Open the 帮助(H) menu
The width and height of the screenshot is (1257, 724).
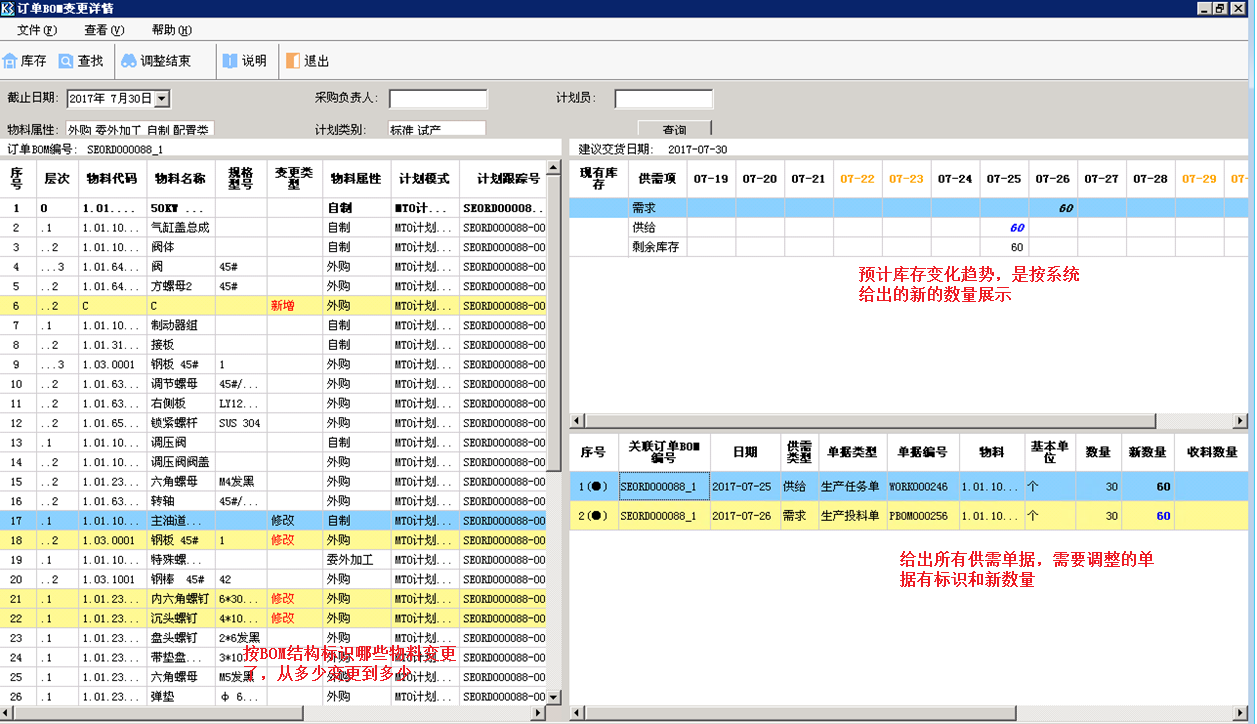click(x=172, y=30)
